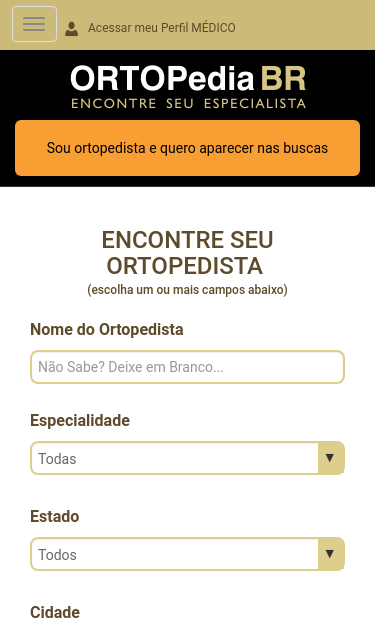Viewport: 375px width, 627px height.
Task: Click the Encontre Seu Especialista tagline
Action: (188, 103)
